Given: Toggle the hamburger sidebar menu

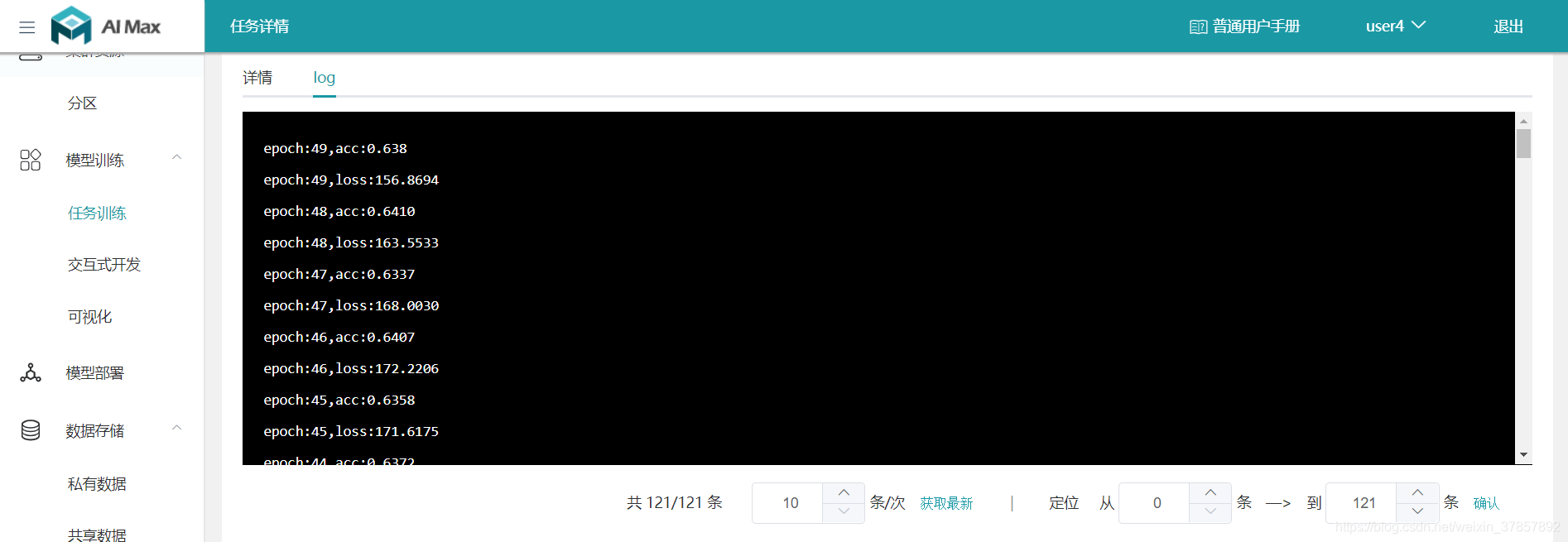Looking at the screenshot, I should pyautogui.click(x=27, y=27).
